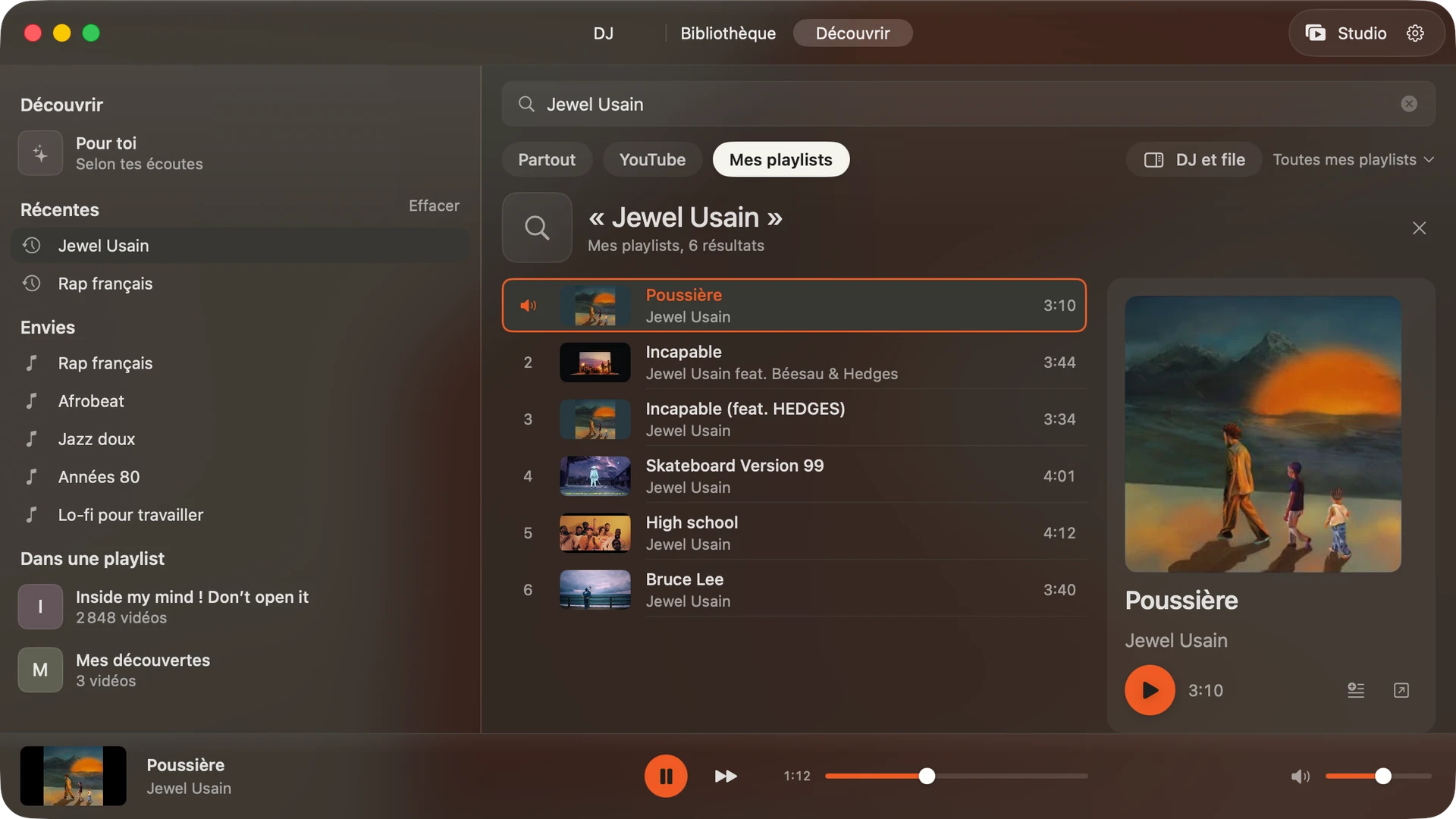Open Mes découvertes playlist
1456x819 pixels.
(x=240, y=670)
